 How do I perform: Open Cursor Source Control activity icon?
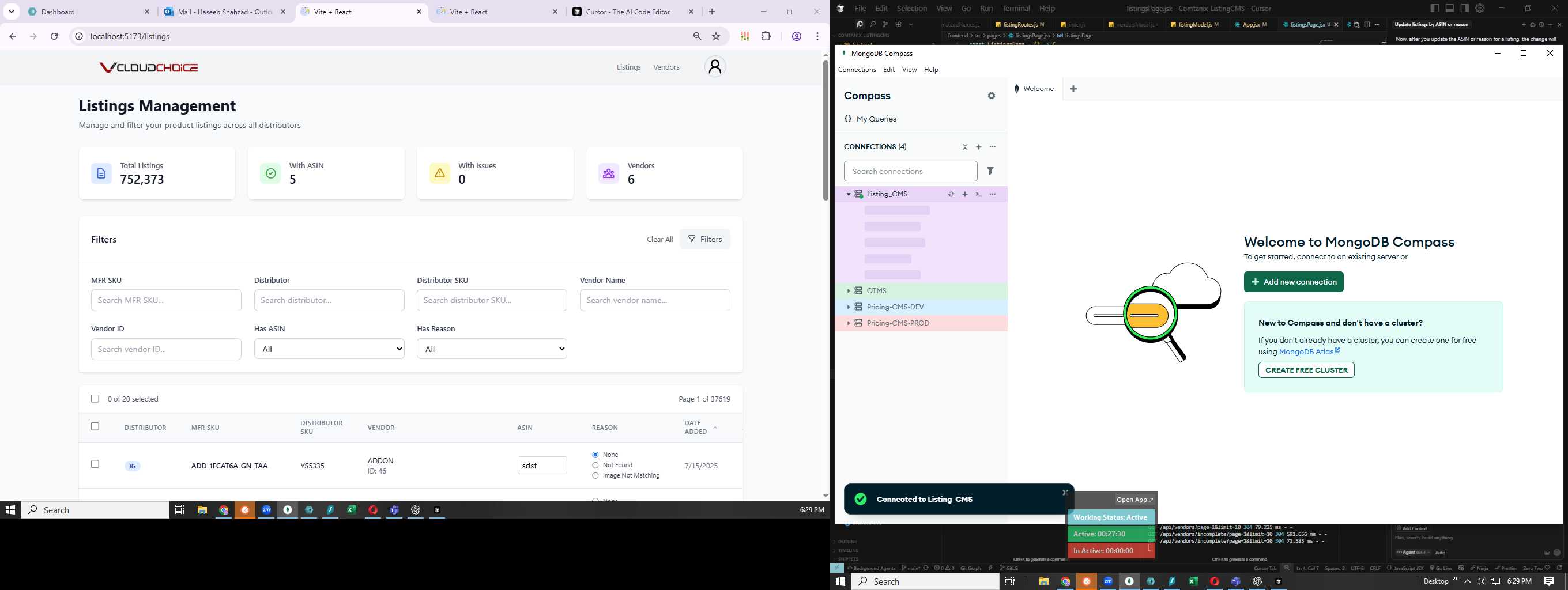(x=885, y=24)
